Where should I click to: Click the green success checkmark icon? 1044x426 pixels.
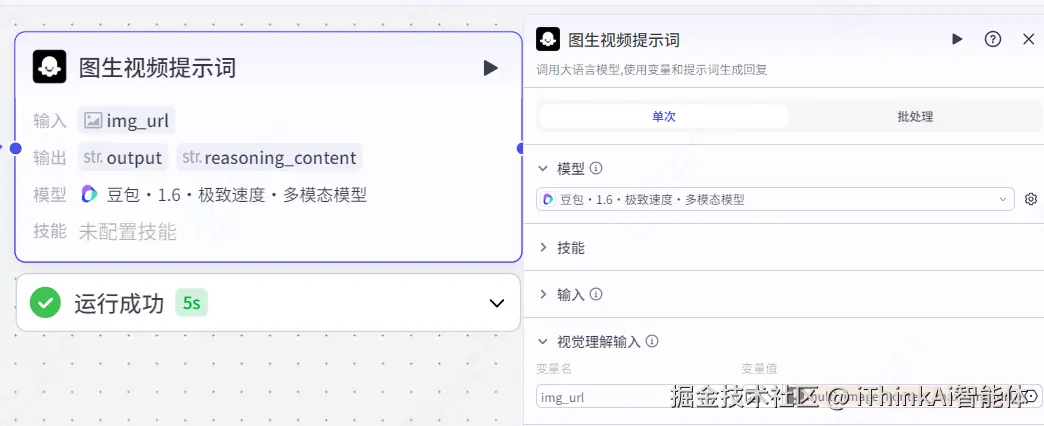point(45,303)
